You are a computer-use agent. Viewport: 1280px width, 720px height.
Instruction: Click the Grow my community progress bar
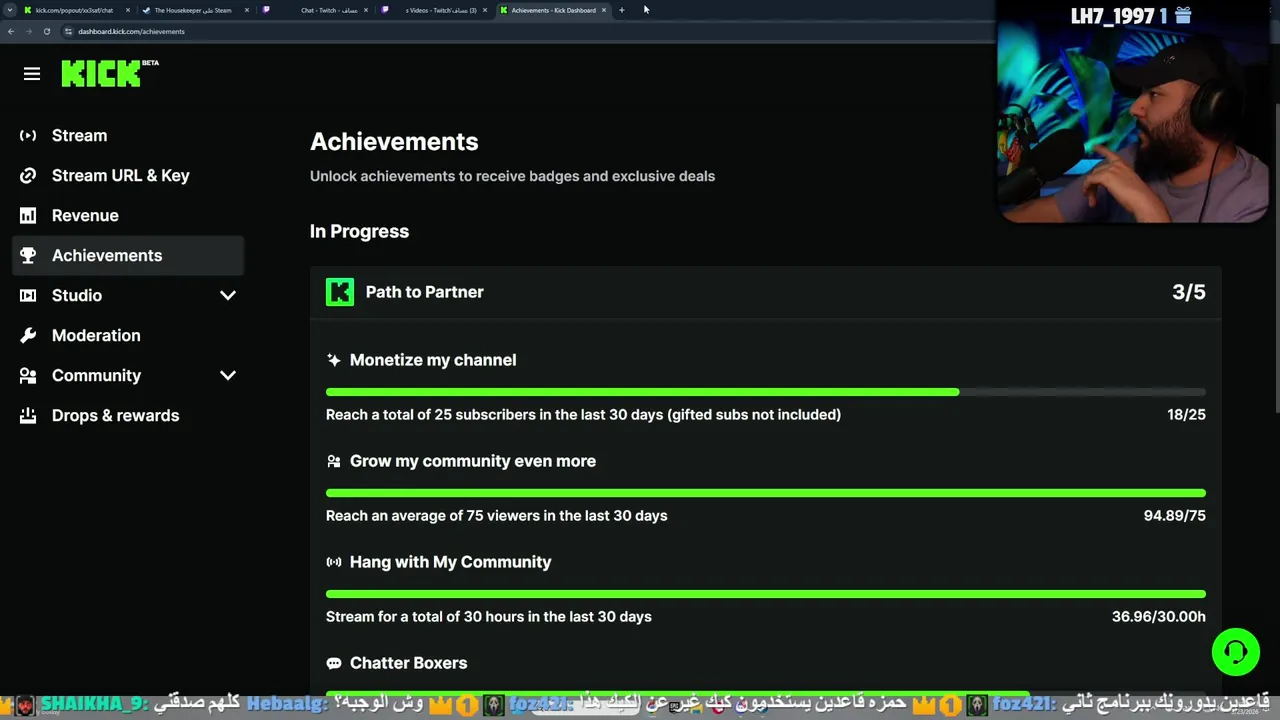click(x=766, y=493)
